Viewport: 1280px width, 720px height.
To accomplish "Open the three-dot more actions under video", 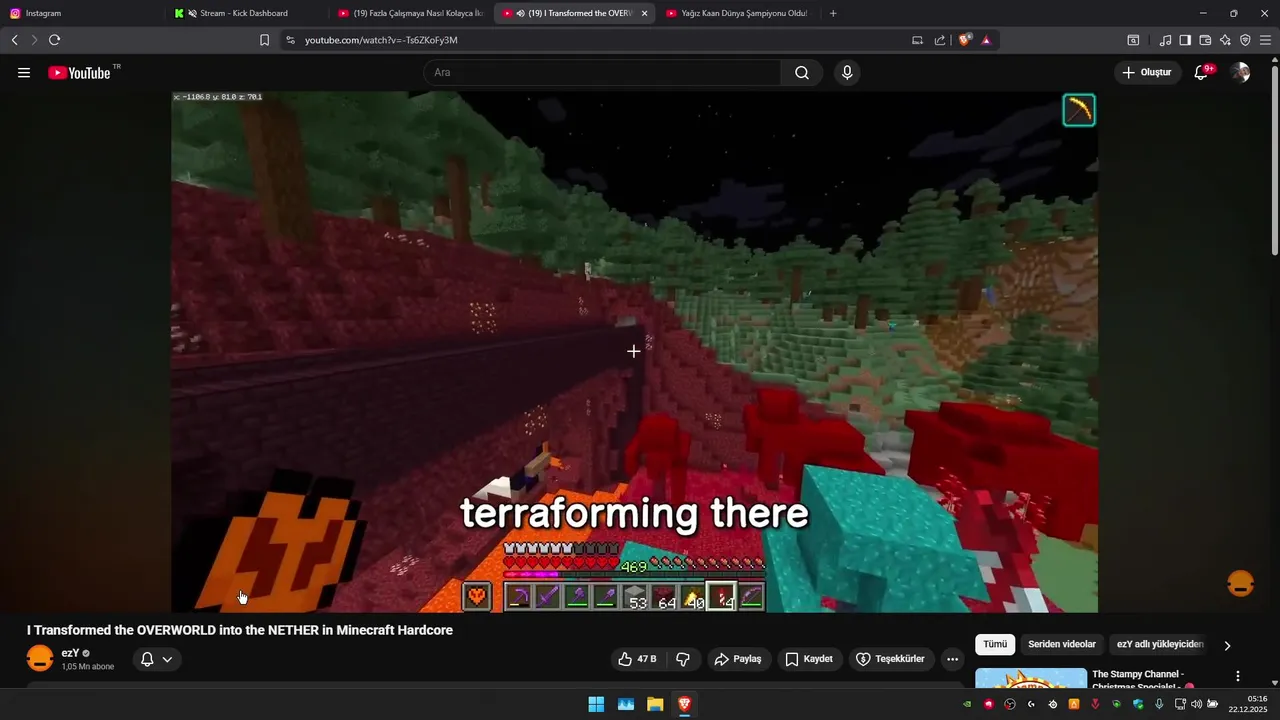I will pyautogui.click(x=952, y=659).
